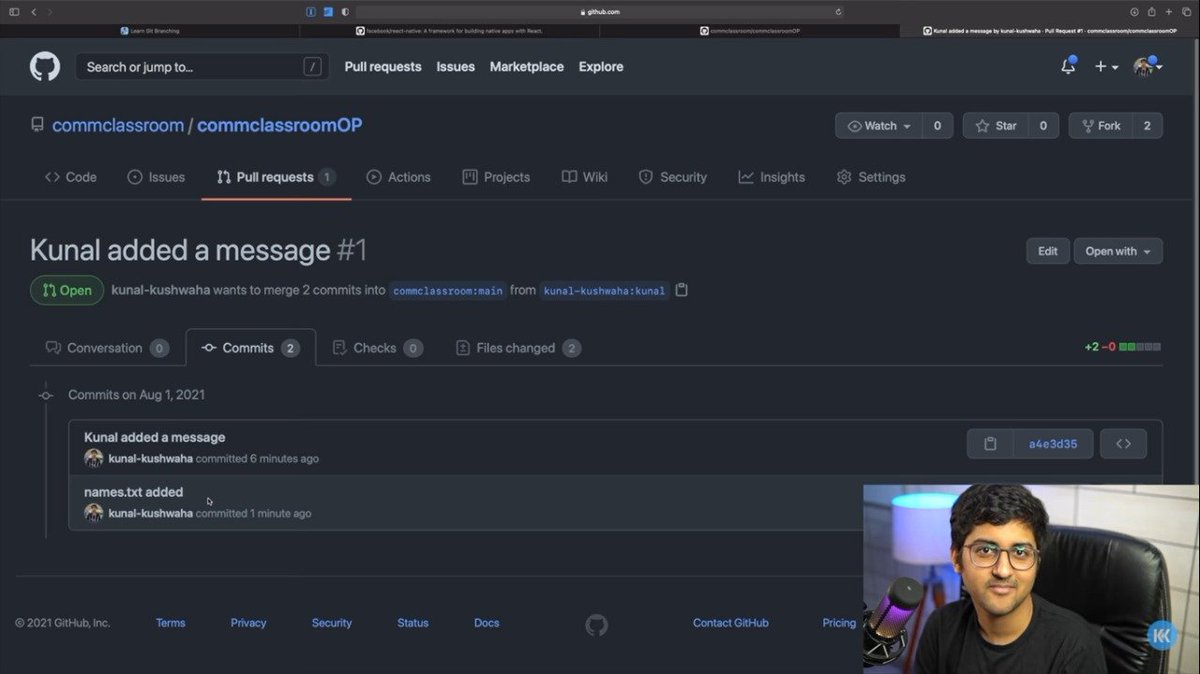Switch to the Code tab
1200x674 pixels.
71,177
